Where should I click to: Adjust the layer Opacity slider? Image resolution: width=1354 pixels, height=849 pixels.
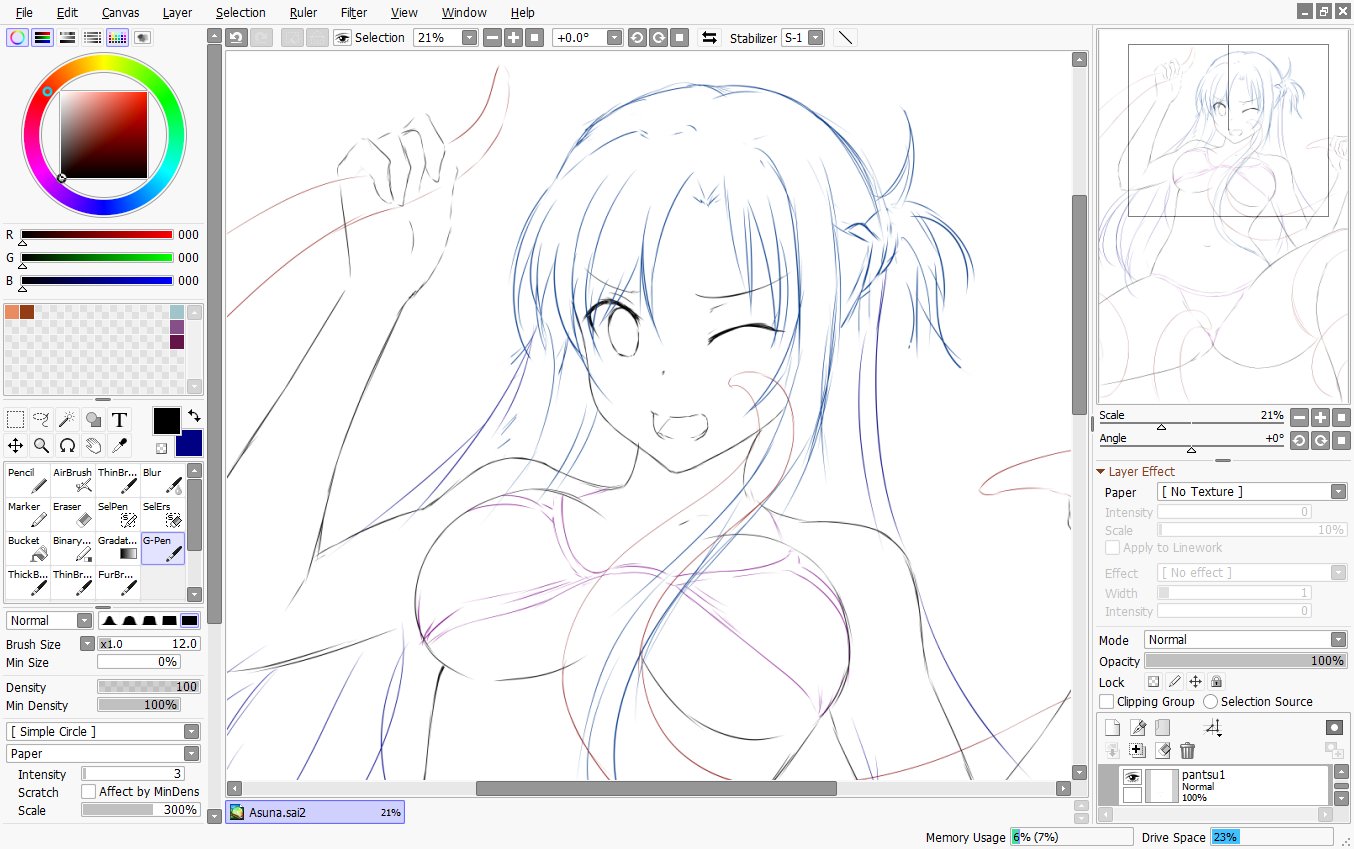tap(1246, 661)
